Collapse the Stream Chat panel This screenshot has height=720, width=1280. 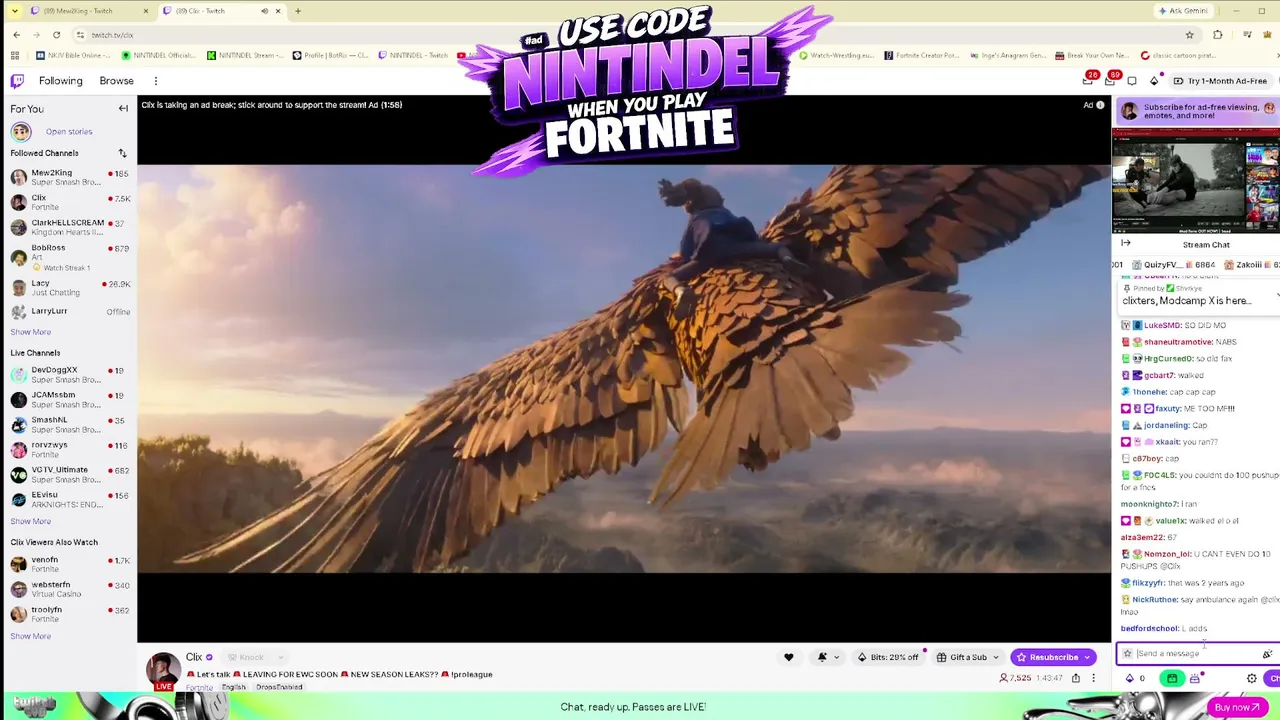coord(1125,243)
